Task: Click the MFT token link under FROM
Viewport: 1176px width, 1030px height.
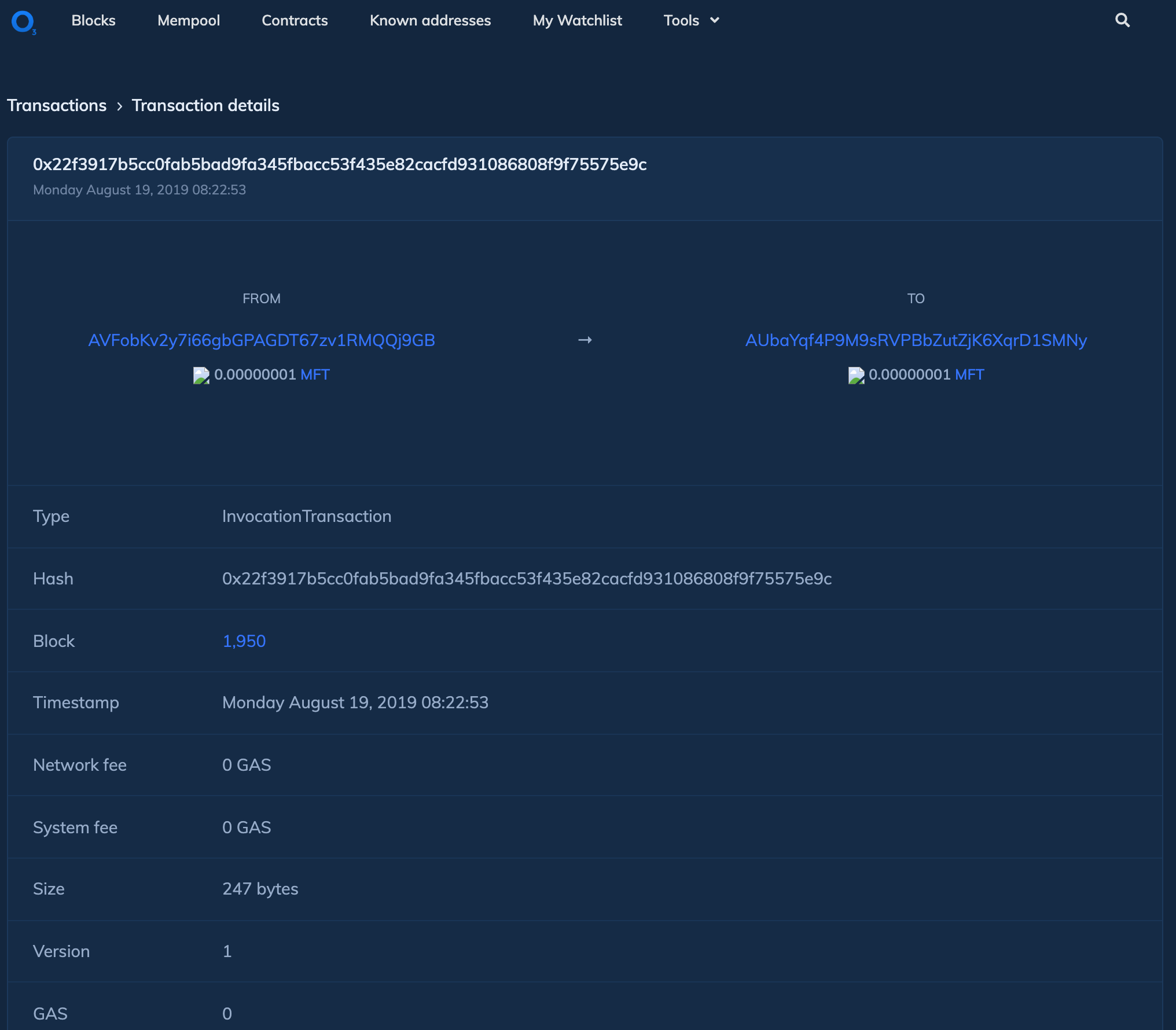Action: pos(315,374)
